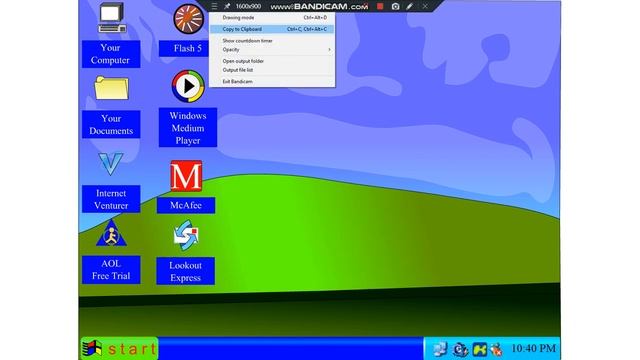Close the Bandicam recording bar
Viewport: 640px width, 360px height.
[425, 6]
